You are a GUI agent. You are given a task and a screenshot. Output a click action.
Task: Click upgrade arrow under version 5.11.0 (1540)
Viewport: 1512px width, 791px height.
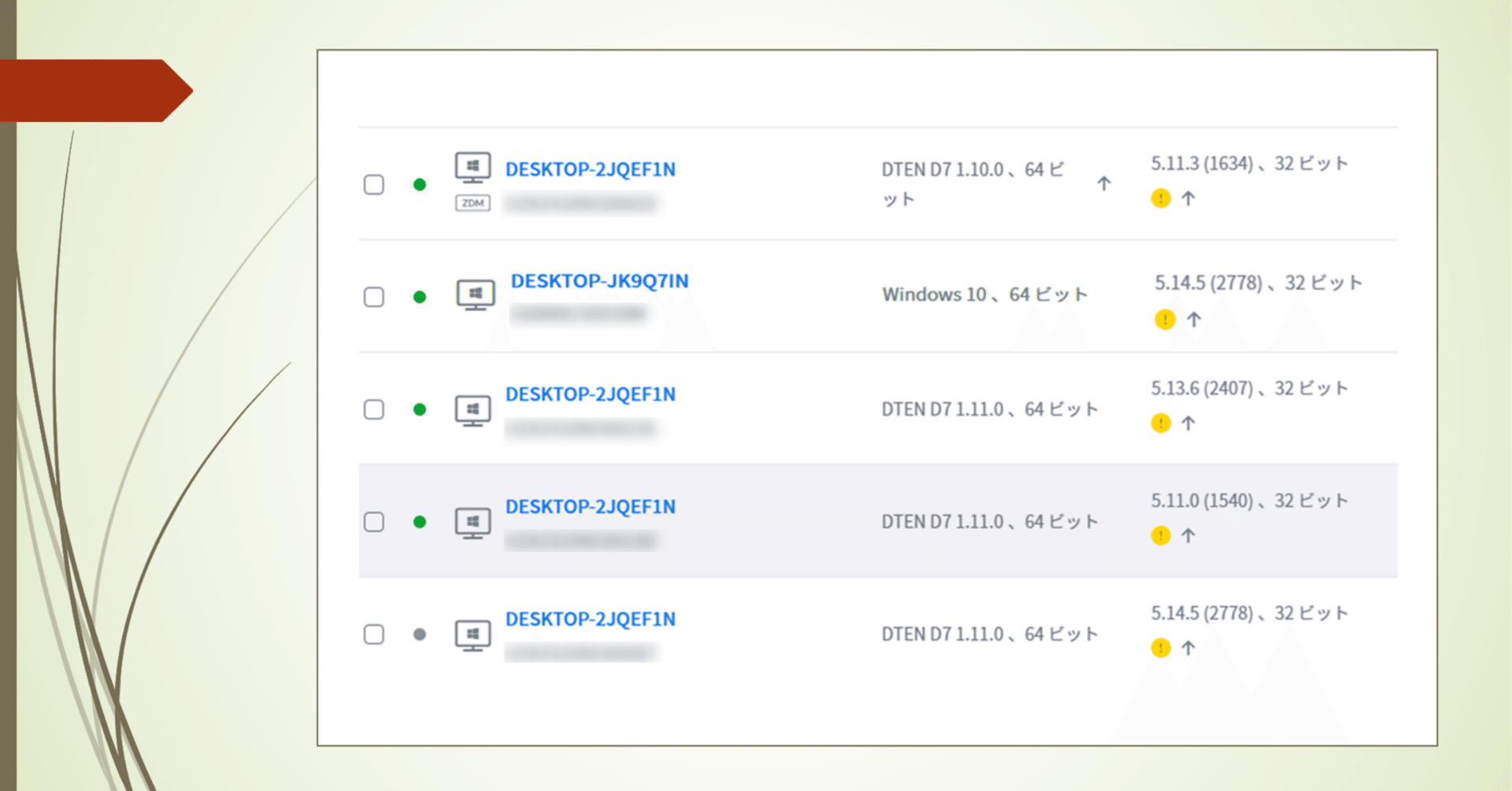click(x=1188, y=536)
